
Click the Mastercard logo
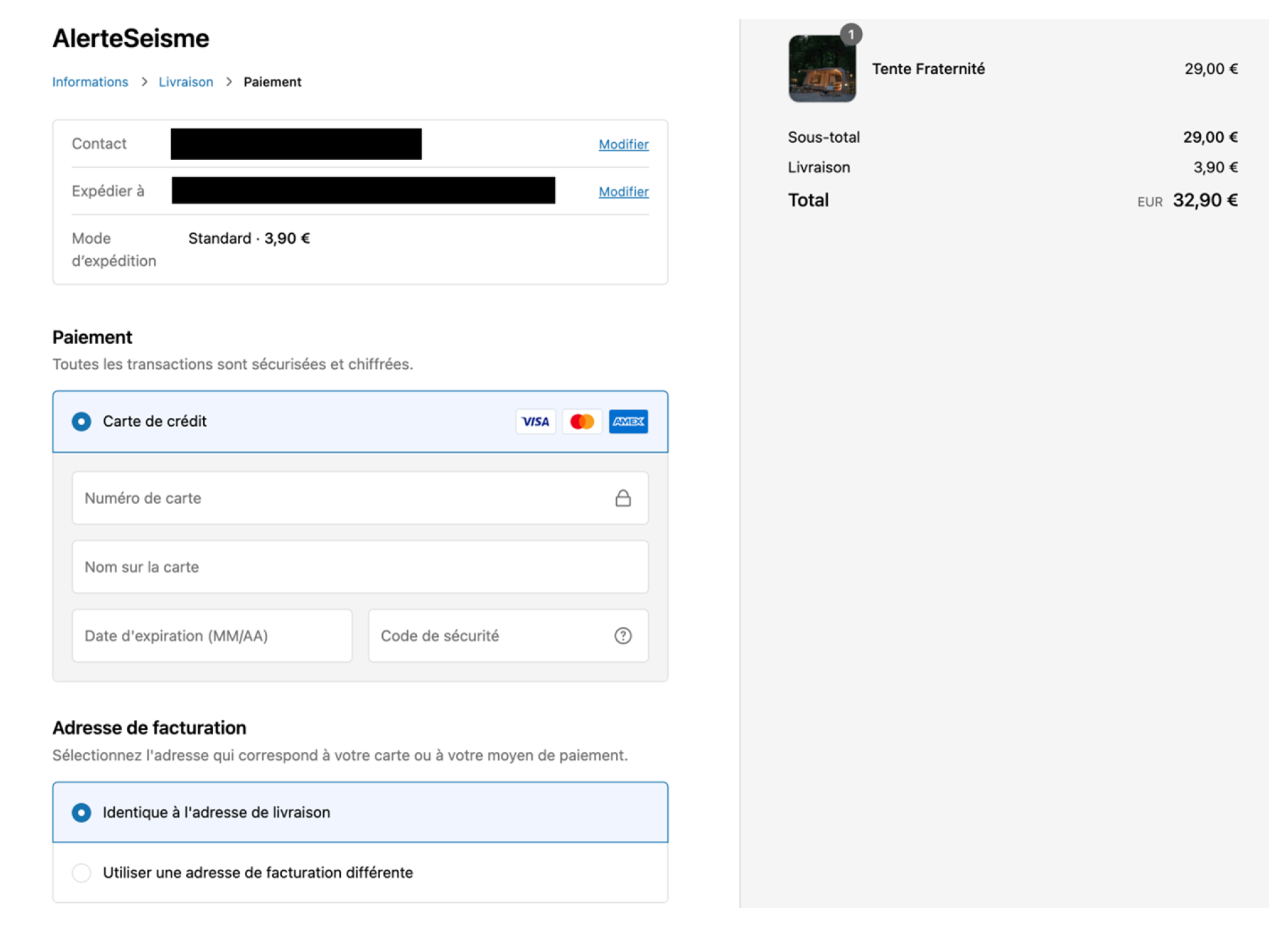[x=581, y=421]
